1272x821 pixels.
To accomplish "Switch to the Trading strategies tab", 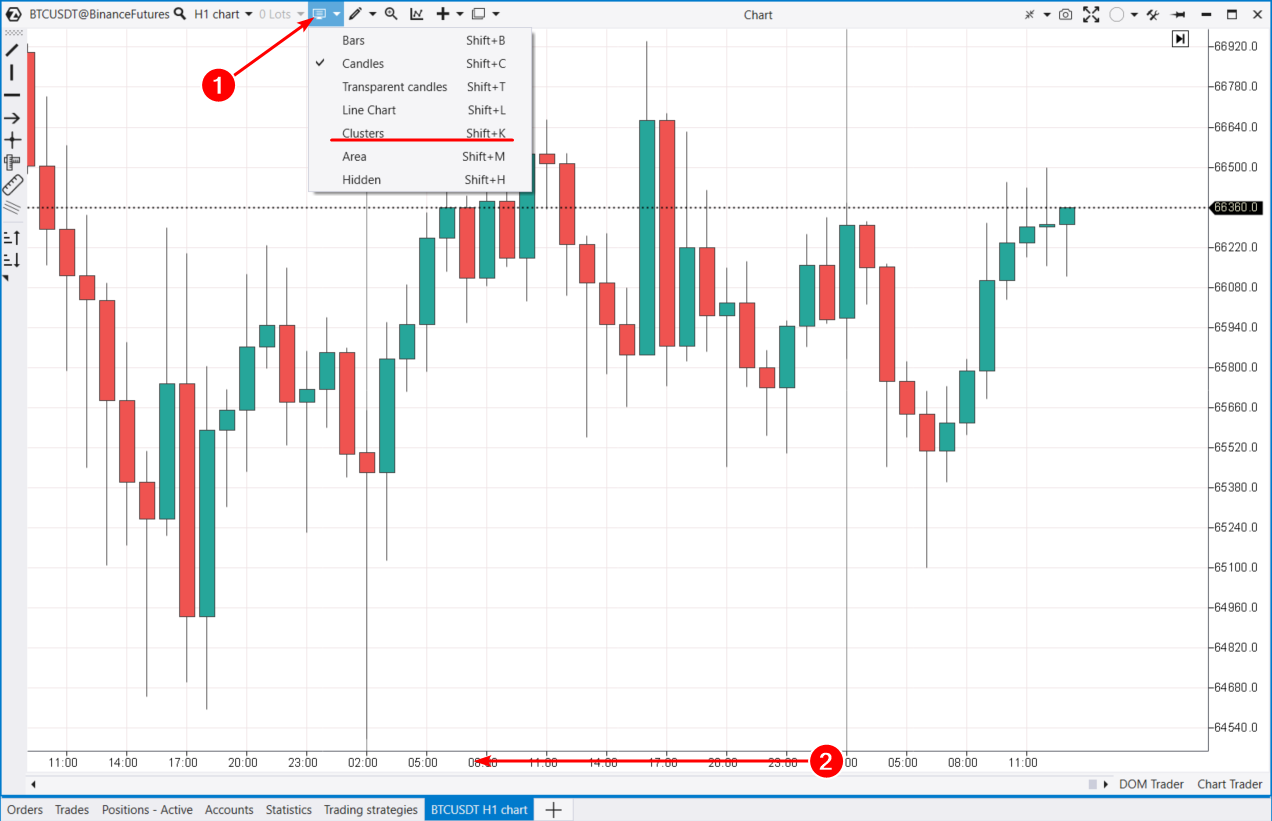I will click(x=370, y=810).
